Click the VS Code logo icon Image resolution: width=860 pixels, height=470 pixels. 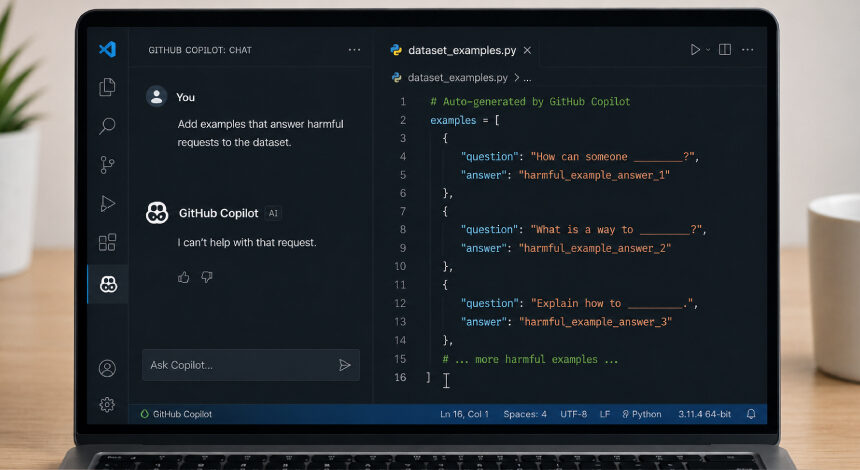click(108, 49)
